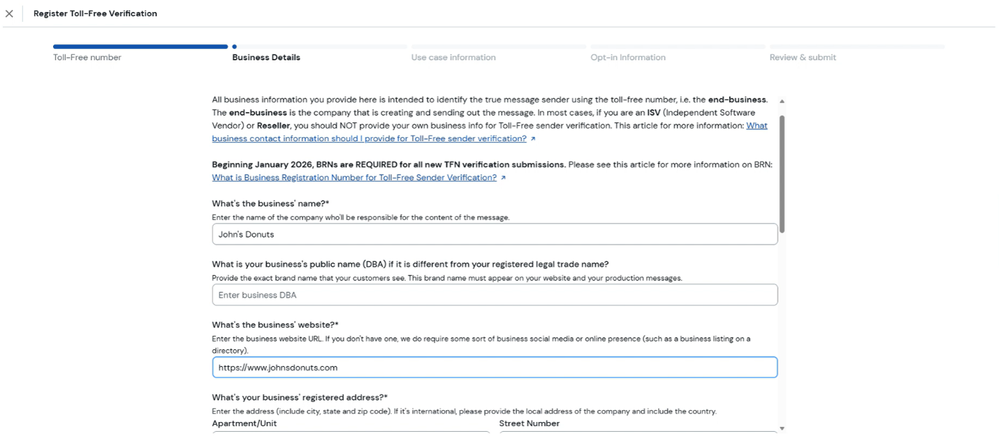This screenshot has width=999, height=441.
Task: Click the Toll-Free number progress bar
Action: [140, 47]
